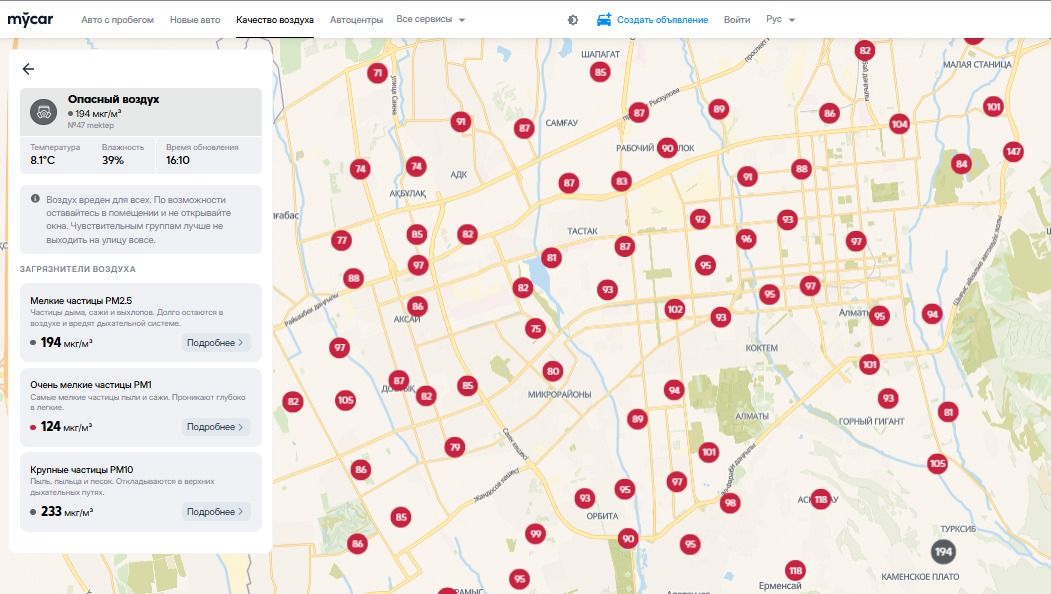1051x594 pixels.
Task: Click the 147 sensor marker on map
Action: click(1013, 152)
